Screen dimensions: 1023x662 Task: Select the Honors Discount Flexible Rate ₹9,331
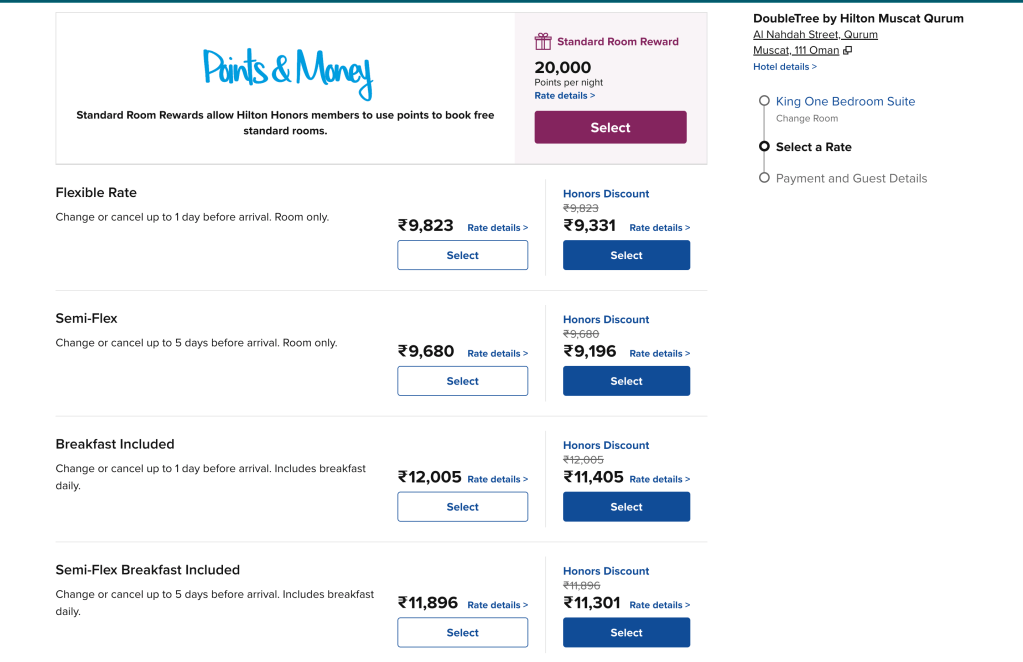click(x=626, y=255)
